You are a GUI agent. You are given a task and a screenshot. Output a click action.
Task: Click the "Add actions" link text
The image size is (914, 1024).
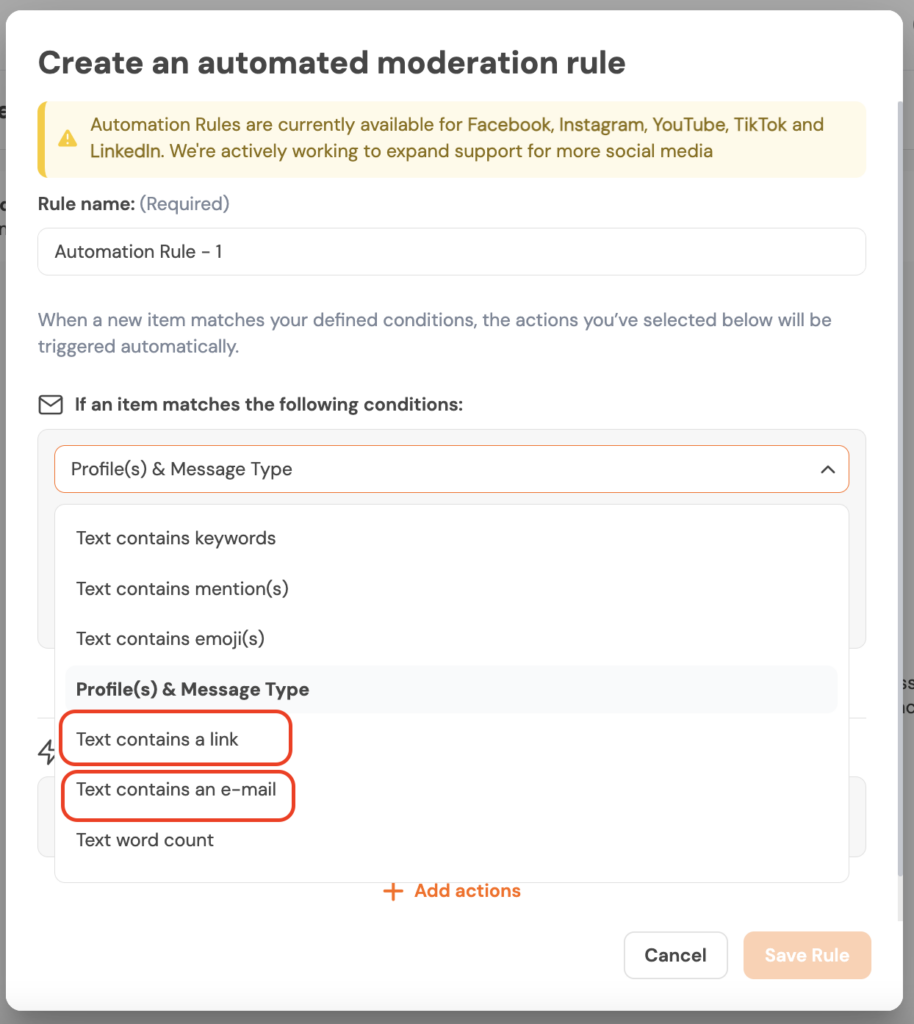467,891
